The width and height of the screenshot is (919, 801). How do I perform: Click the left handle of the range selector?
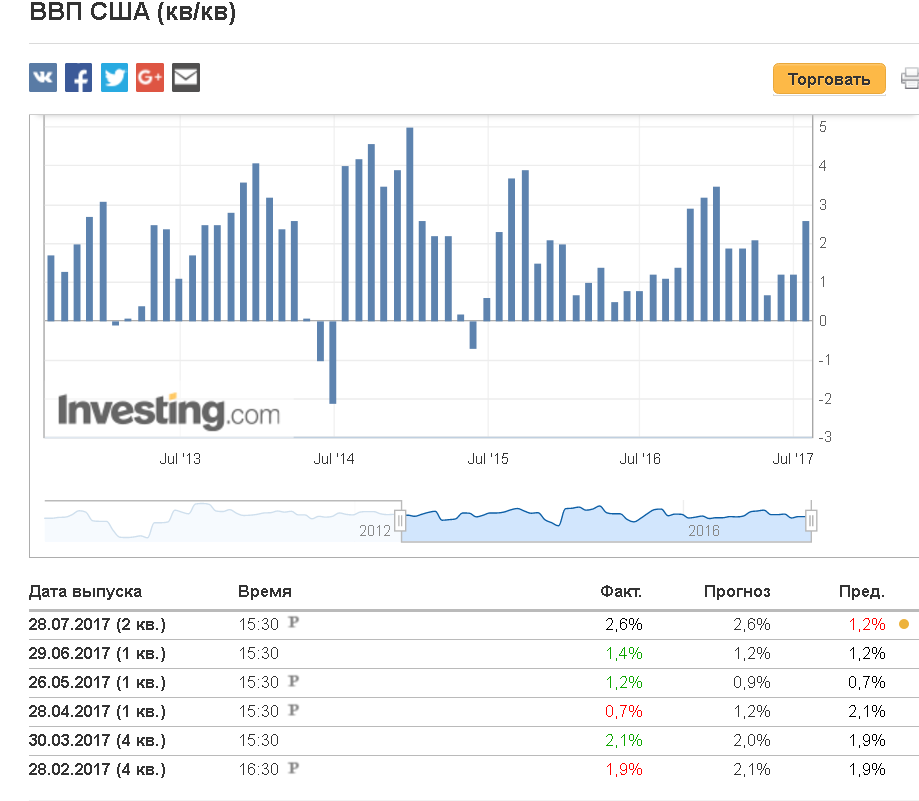pos(400,520)
